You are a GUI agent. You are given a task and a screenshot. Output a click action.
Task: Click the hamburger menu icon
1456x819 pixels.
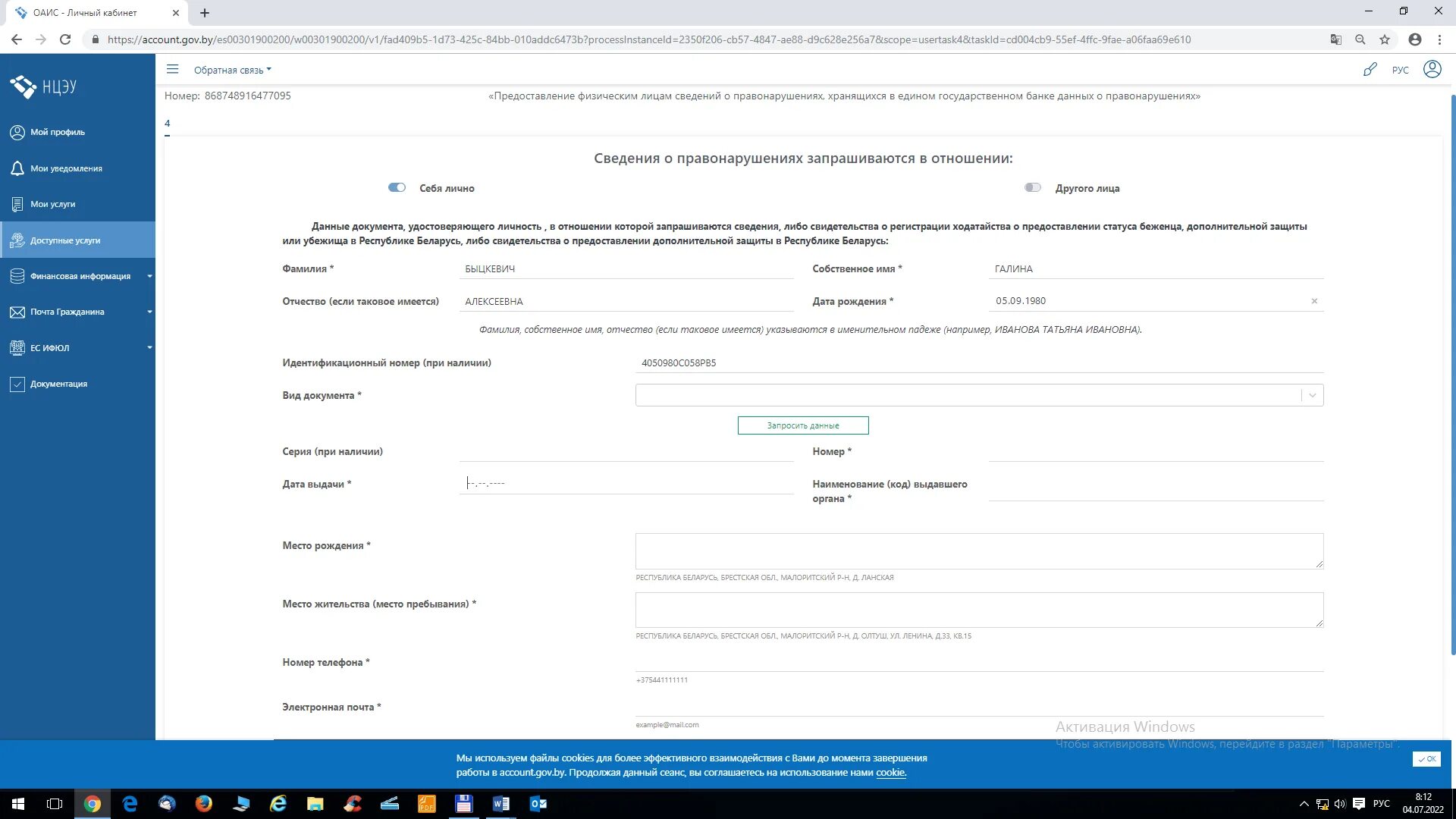click(x=172, y=69)
